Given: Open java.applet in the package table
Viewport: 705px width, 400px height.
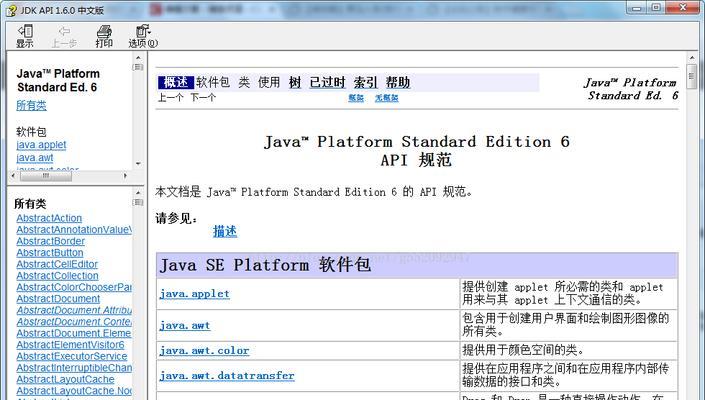Looking at the screenshot, I should [194, 293].
